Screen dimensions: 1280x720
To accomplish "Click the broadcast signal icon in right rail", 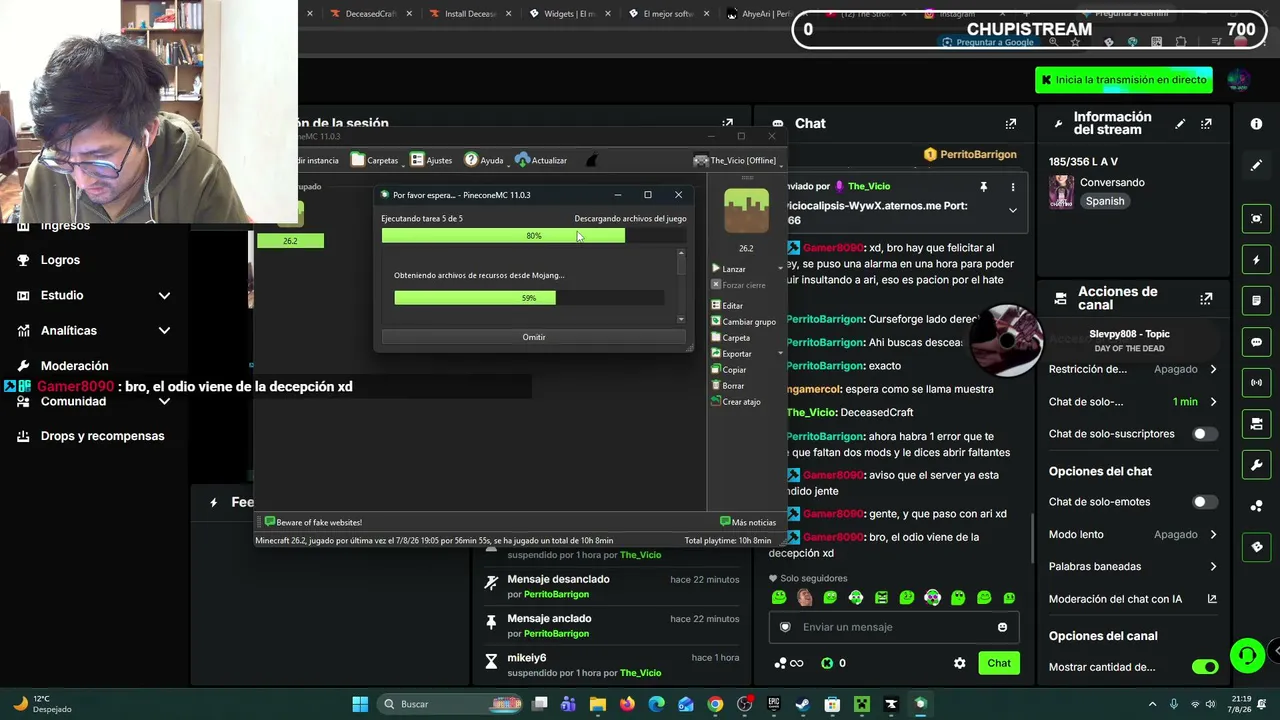I will pos(1257,383).
